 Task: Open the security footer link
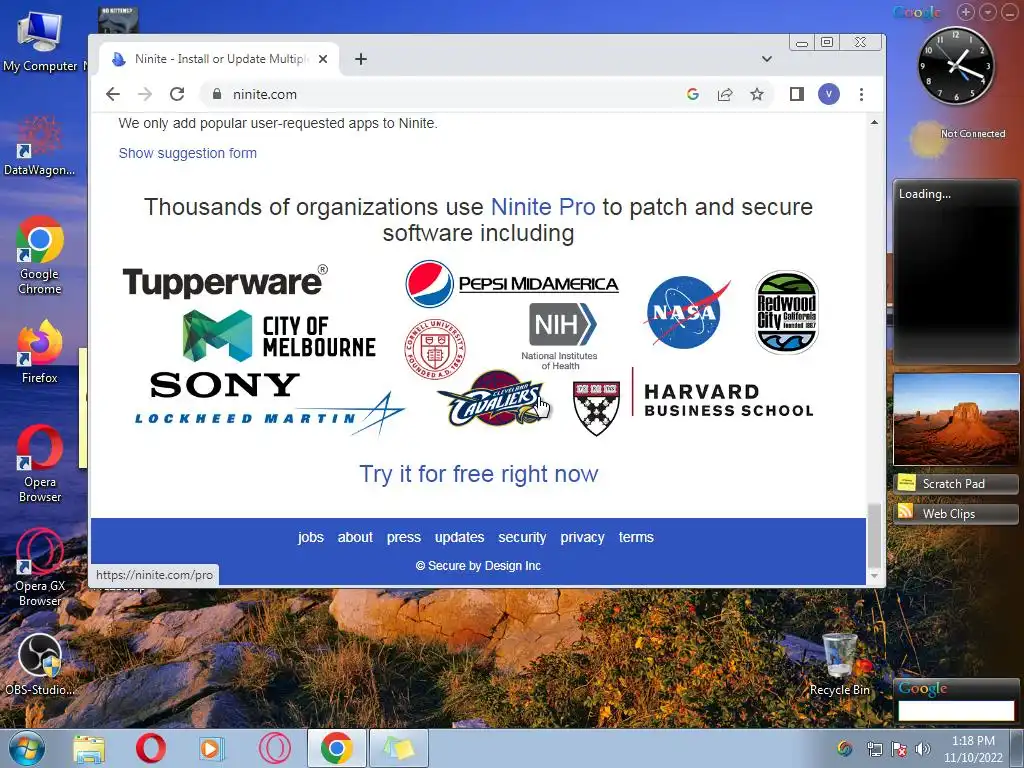coord(522,537)
